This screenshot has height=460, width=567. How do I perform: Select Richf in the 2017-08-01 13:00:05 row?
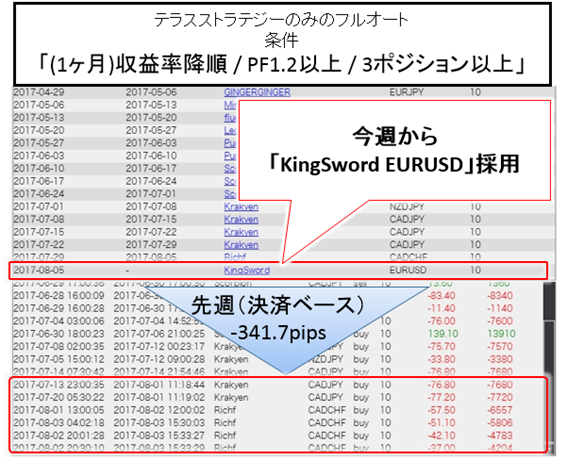(225, 410)
